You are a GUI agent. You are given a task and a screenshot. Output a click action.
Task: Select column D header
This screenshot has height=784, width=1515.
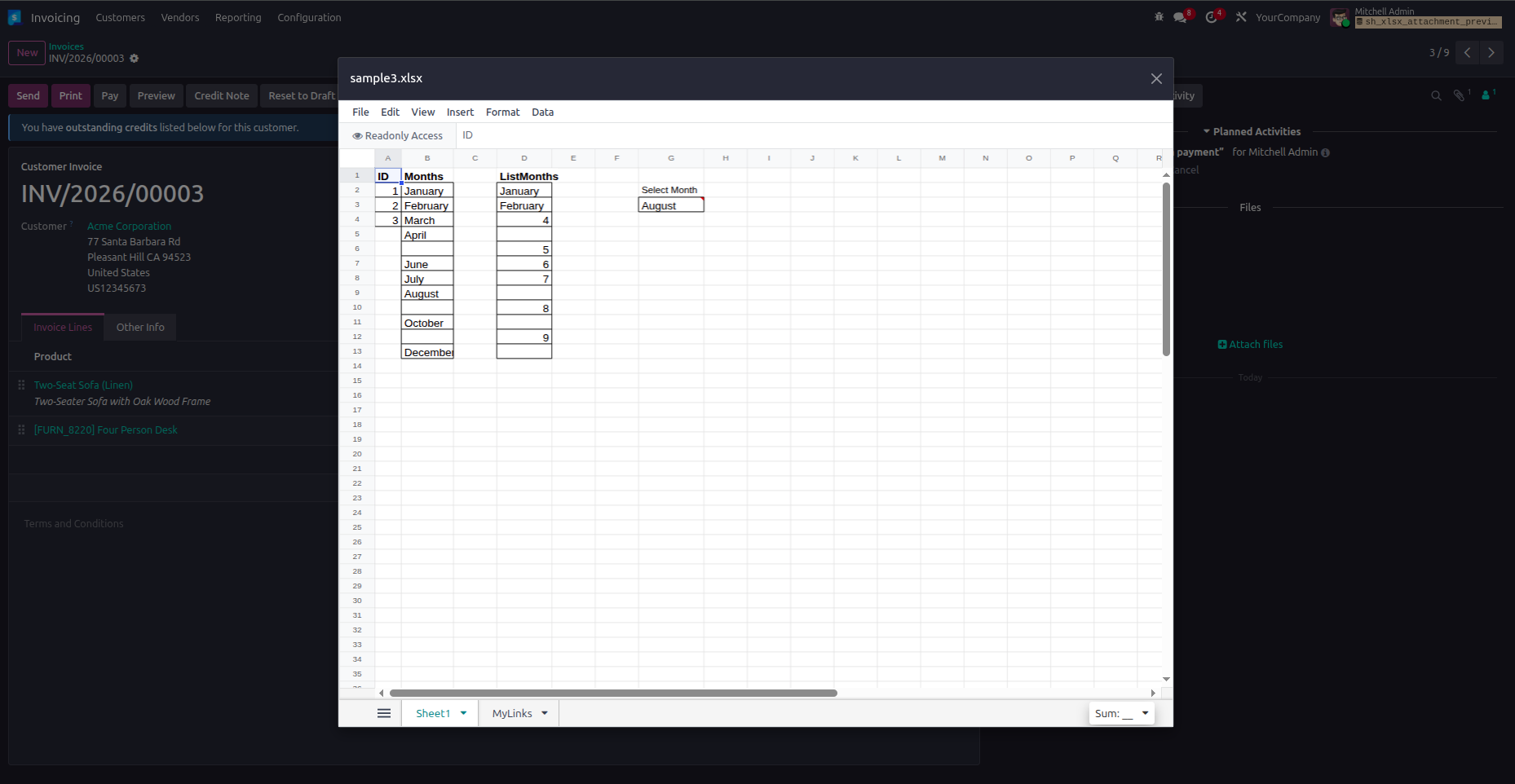point(523,158)
